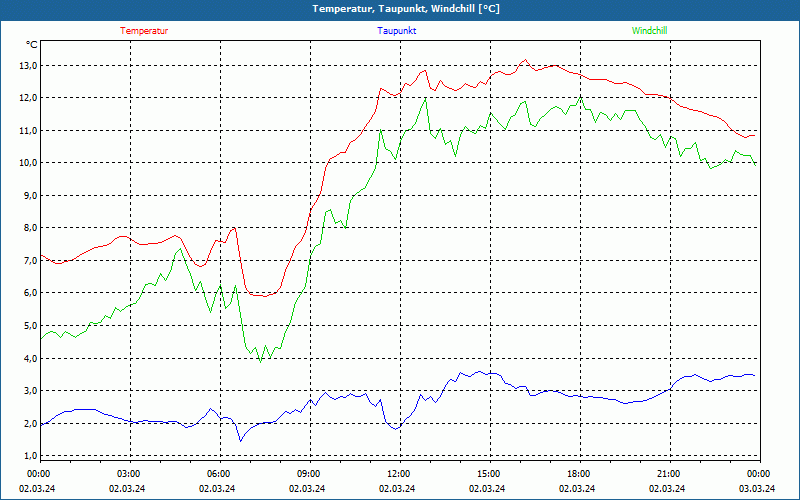Click the 4,0 y-axis label
Viewport: 800px width, 500px height.
coord(31,358)
